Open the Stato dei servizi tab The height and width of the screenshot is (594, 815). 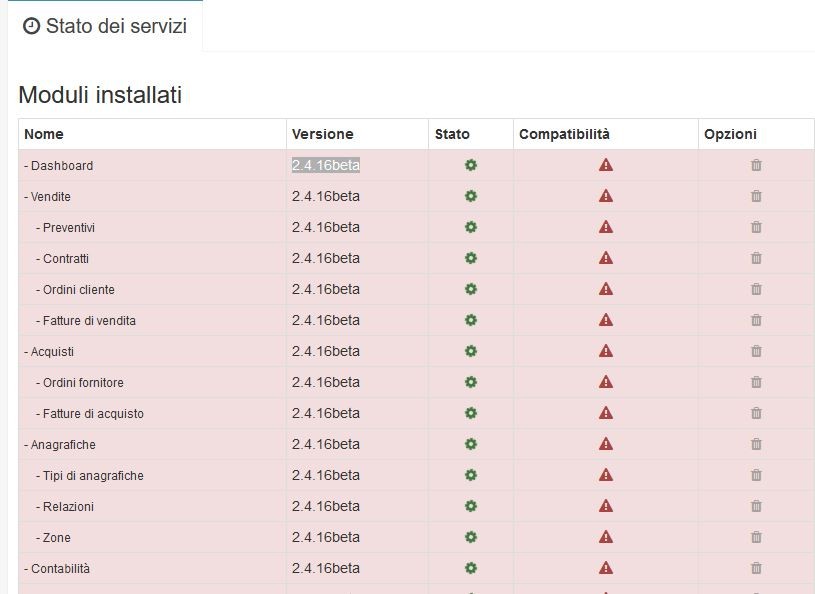[x=105, y=26]
